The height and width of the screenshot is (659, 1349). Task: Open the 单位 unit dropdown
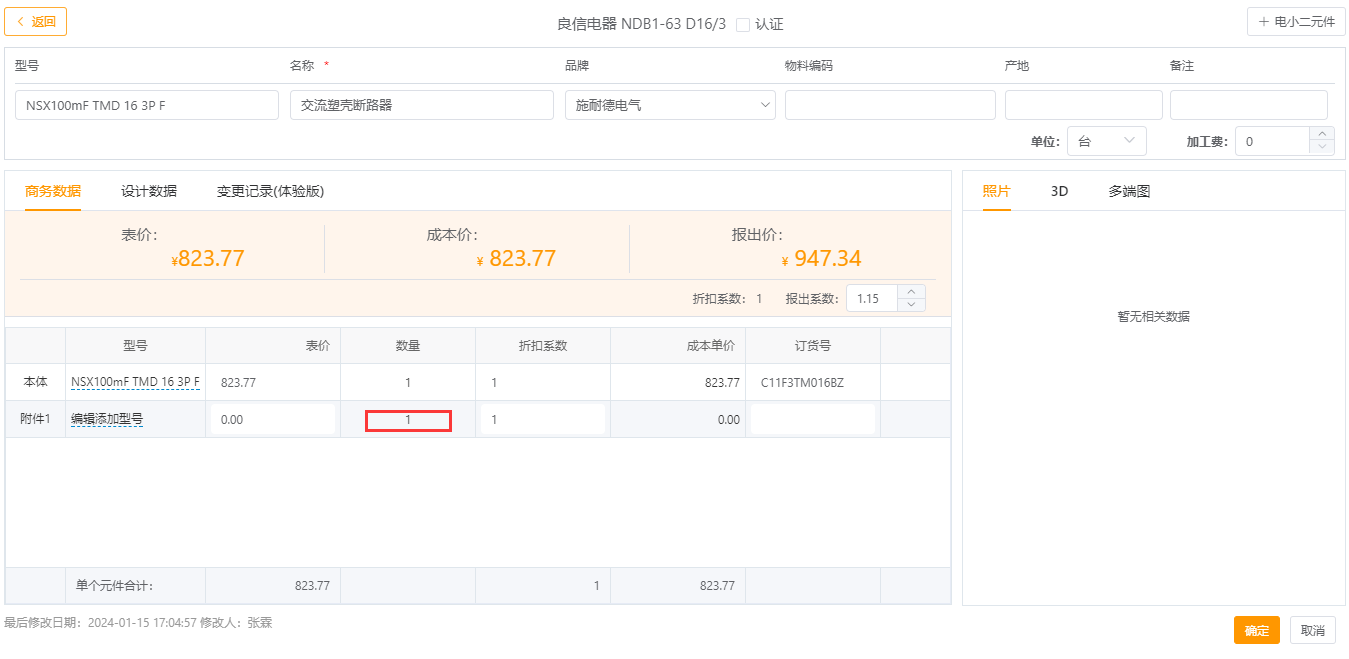(x=1106, y=141)
